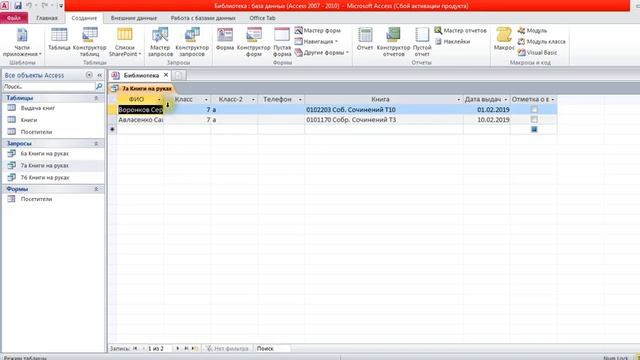Viewport: 640px width, 360px height.
Task: Switch to the Создание ribbon tab
Action: (84, 18)
